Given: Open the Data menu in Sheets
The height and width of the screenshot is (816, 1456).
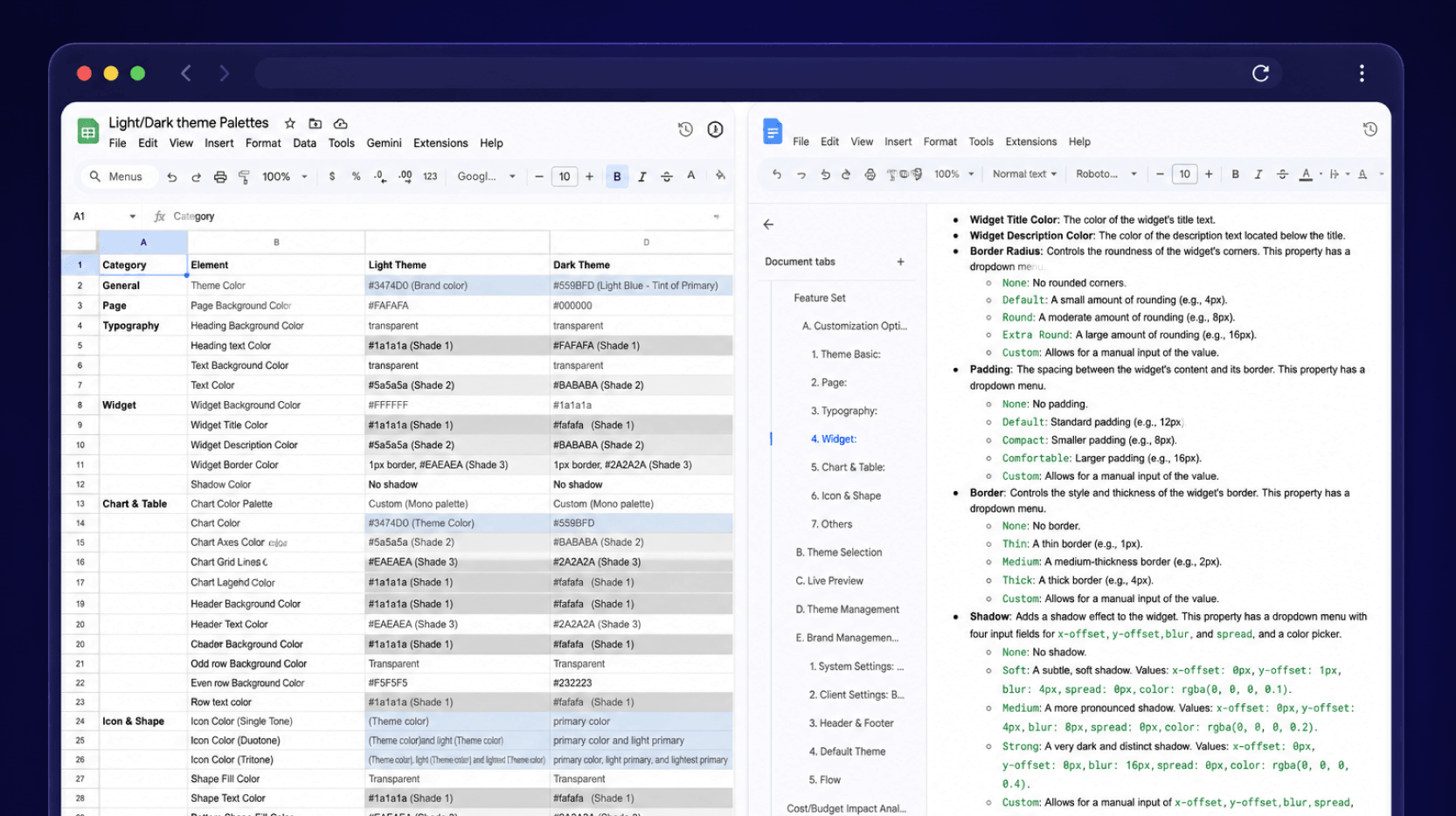Looking at the screenshot, I should [x=304, y=143].
